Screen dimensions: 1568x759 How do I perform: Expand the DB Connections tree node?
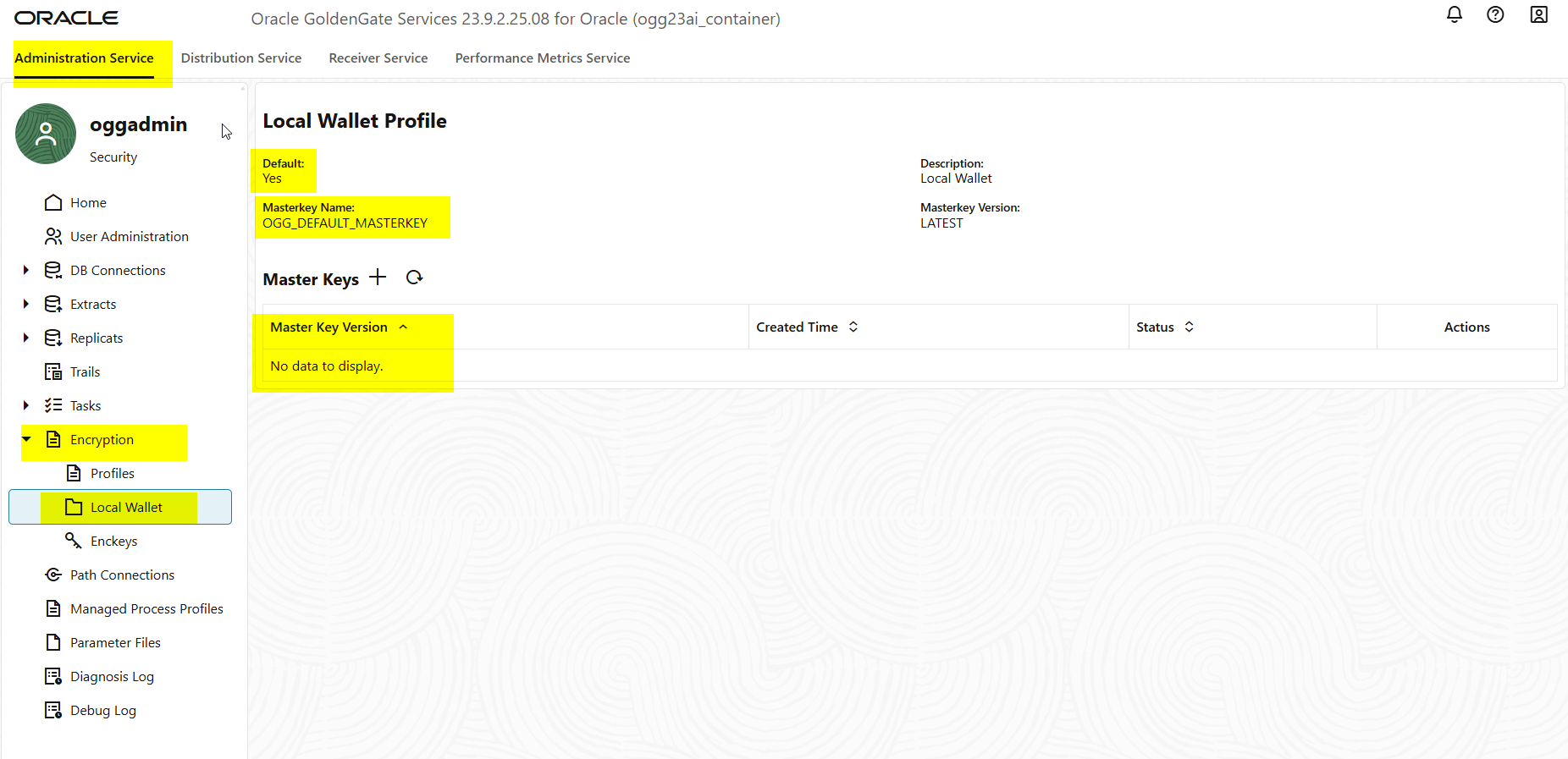[x=26, y=270]
